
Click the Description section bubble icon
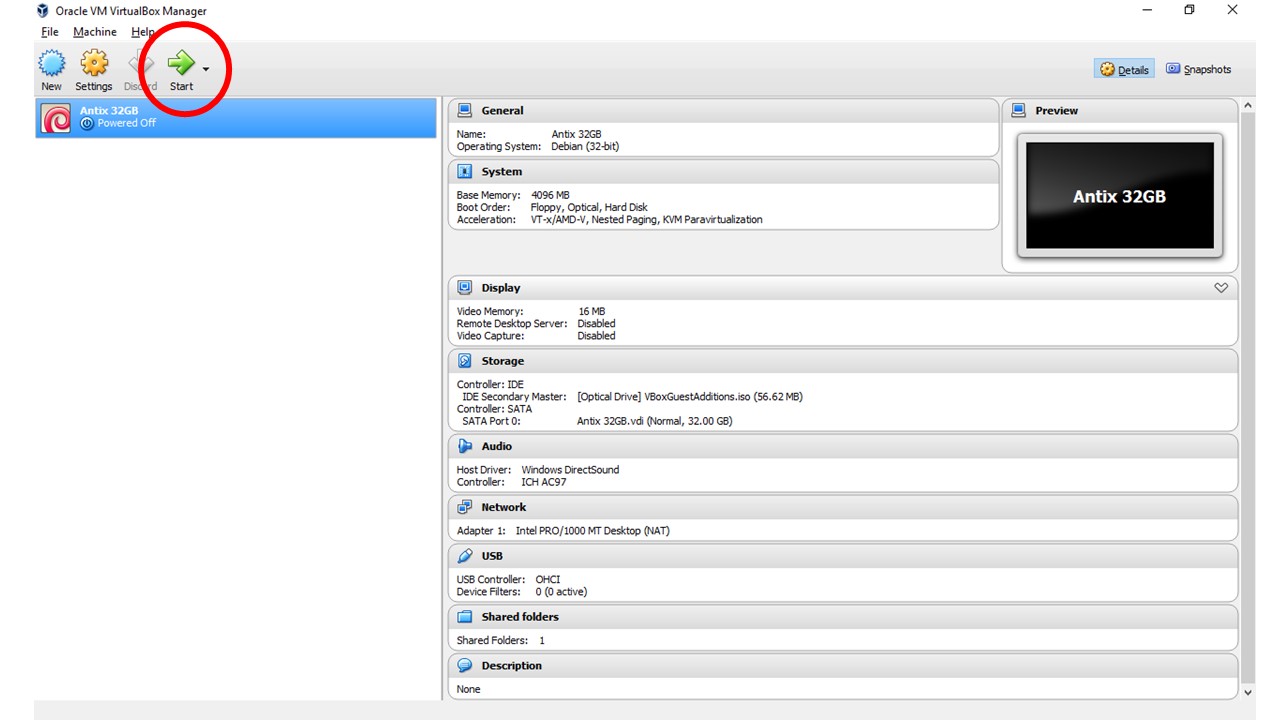click(x=465, y=665)
